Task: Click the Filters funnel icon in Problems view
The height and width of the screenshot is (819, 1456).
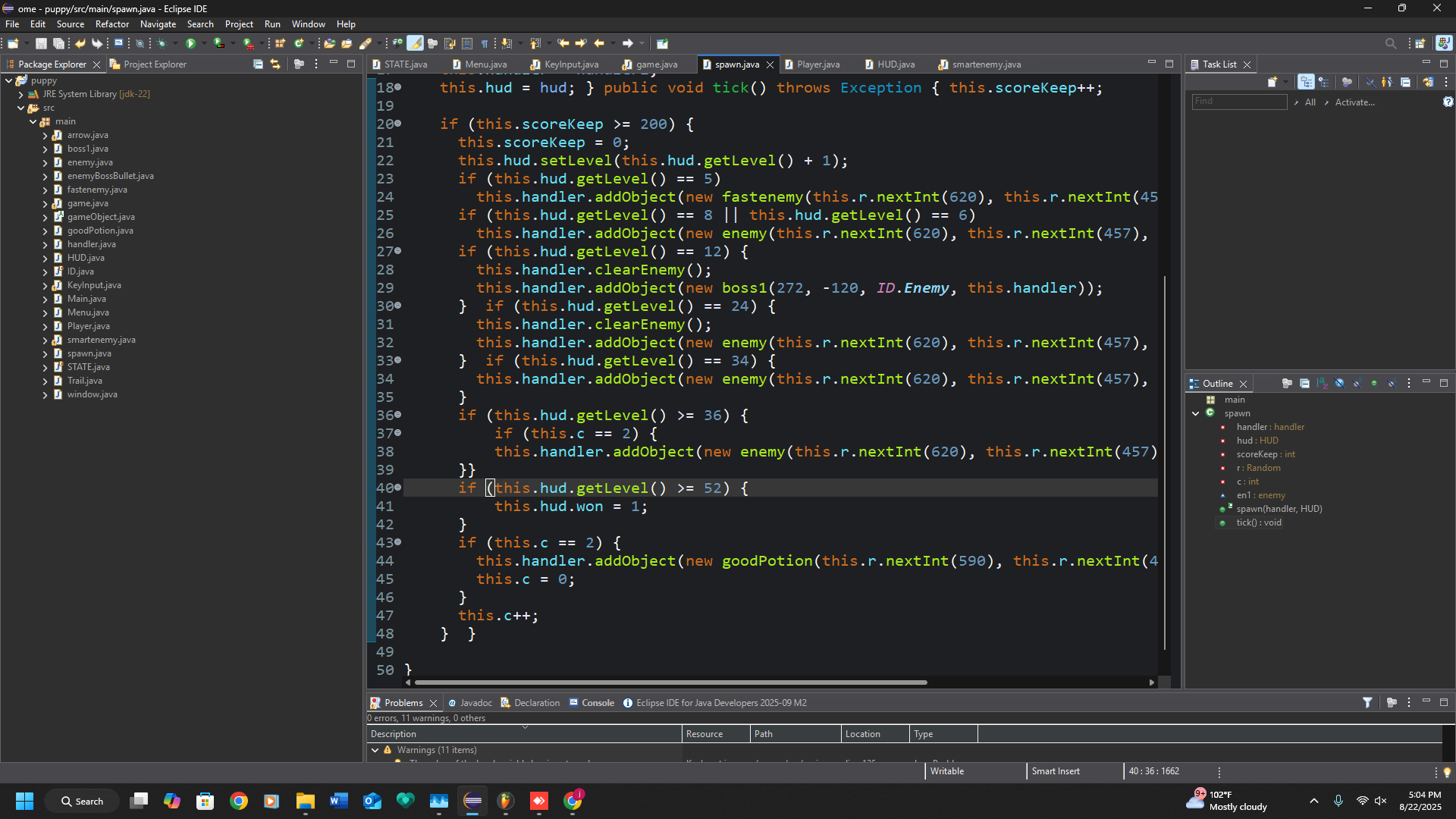Action: click(1367, 703)
